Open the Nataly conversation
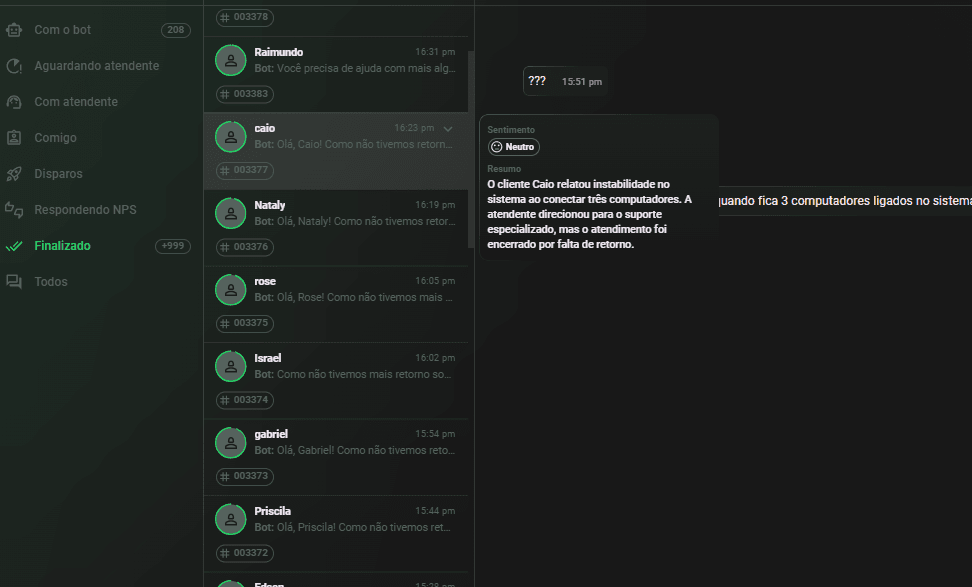Image resolution: width=972 pixels, height=587 pixels. pos(335,228)
